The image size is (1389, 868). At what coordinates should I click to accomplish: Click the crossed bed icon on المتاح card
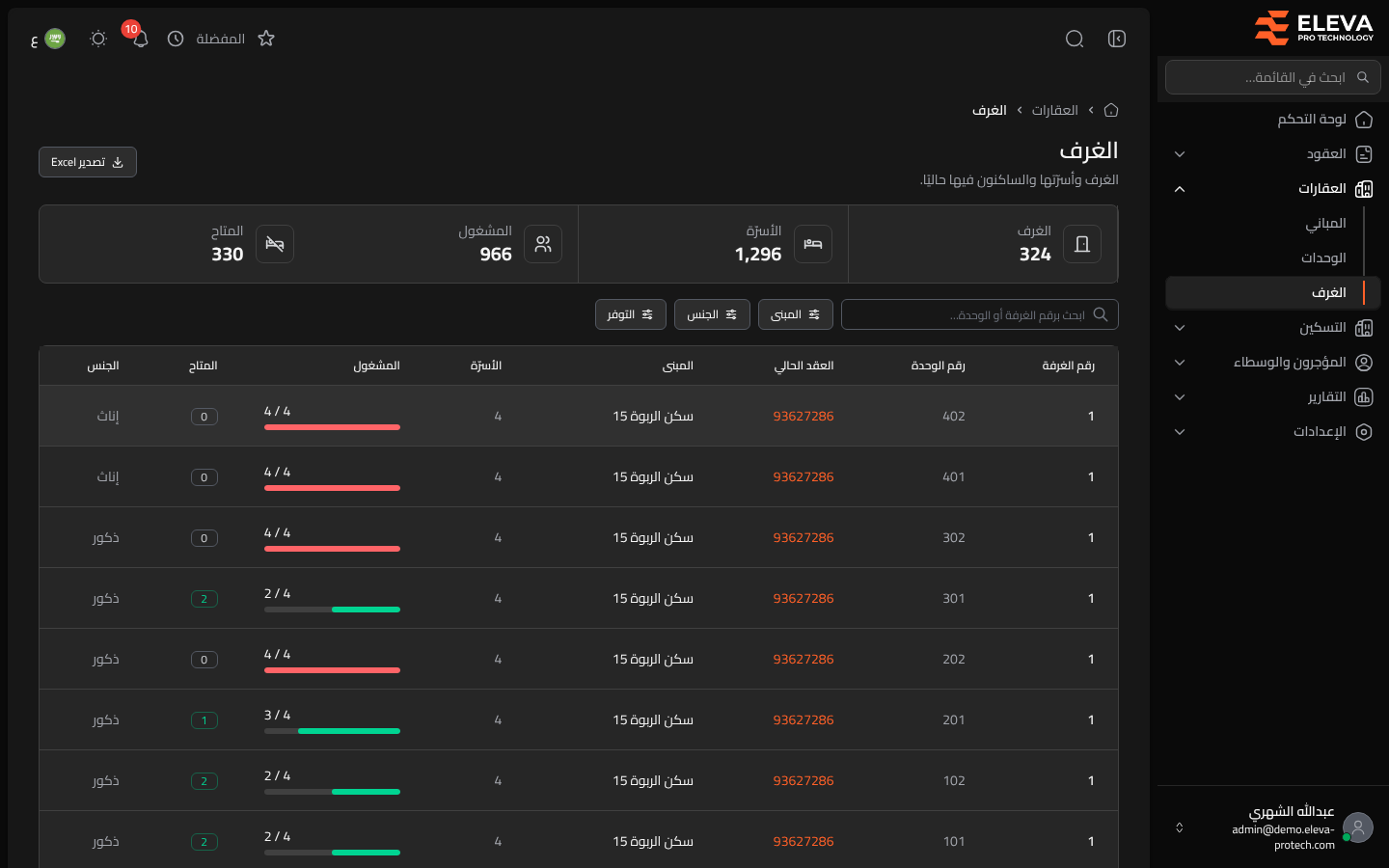tap(275, 244)
